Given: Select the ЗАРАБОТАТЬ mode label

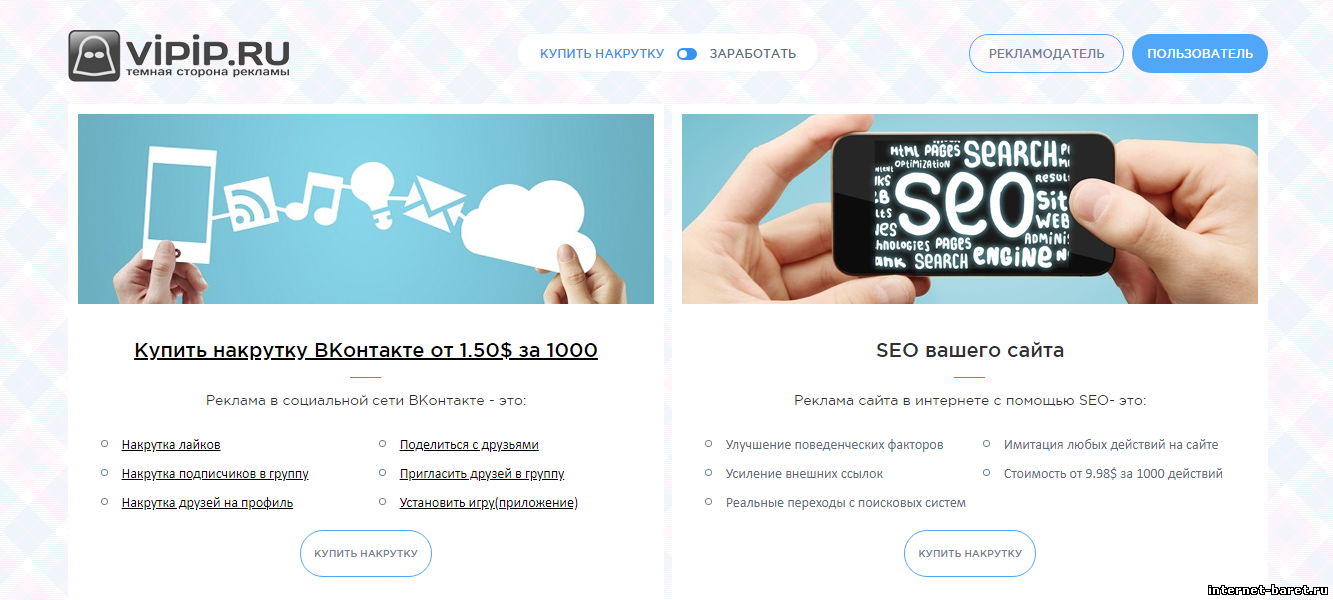Looking at the screenshot, I should [x=753, y=54].
